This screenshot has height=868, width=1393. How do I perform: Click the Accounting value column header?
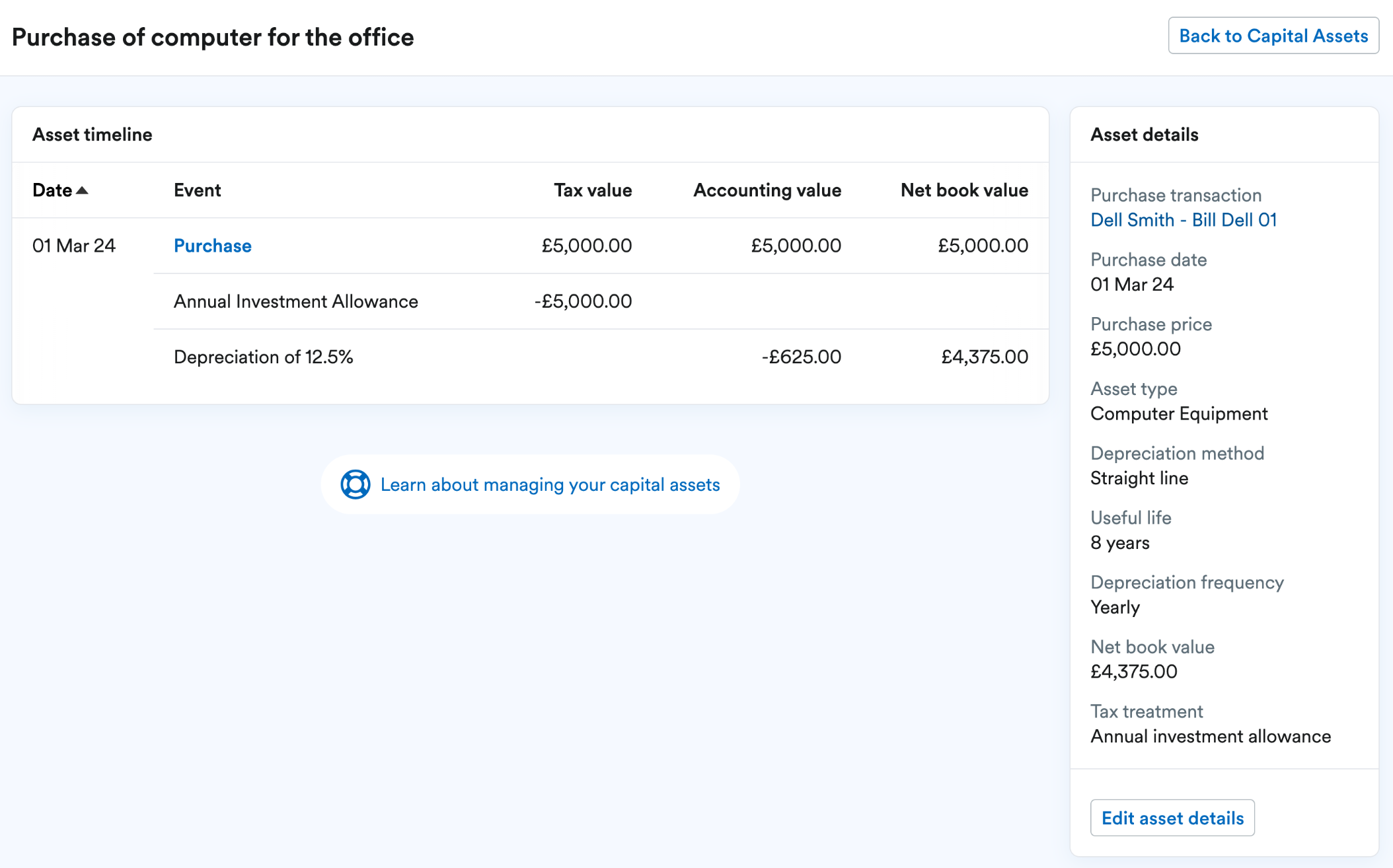767,190
